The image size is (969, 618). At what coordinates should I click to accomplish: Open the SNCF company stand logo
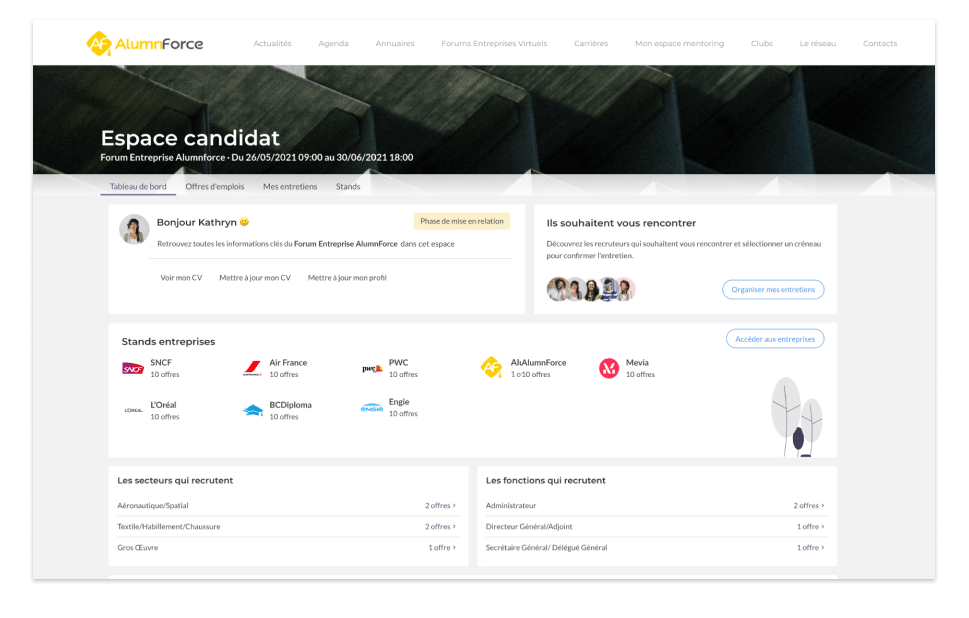tap(133, 369)
